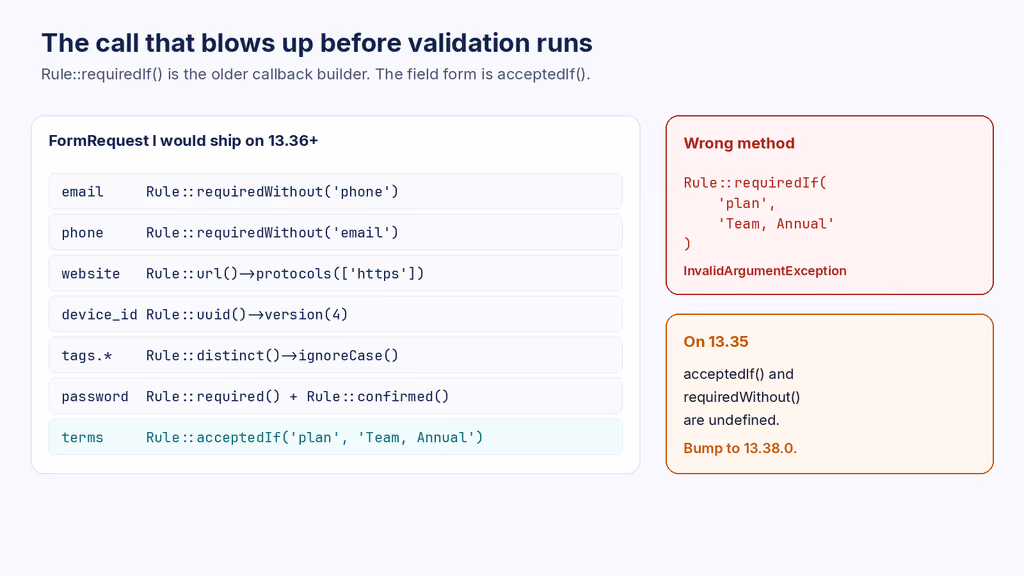The height and width of the screenshot is (576, 1024).
Task: Click the "password" field name
Action: coord(95,396)
